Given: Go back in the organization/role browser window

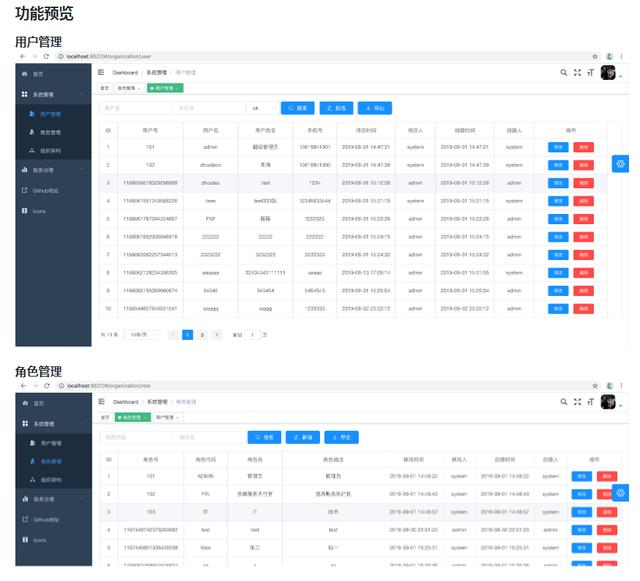Looking at the screenshot, I should pyautogui.click(x=23, y=386).
